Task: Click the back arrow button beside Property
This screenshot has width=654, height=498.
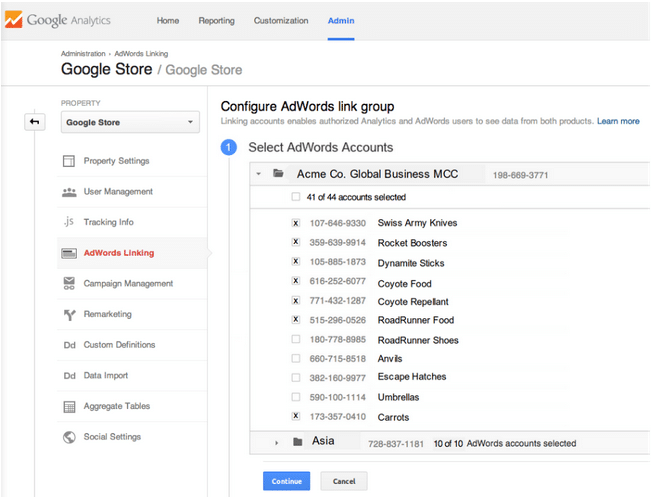Action: click(35, 122)
